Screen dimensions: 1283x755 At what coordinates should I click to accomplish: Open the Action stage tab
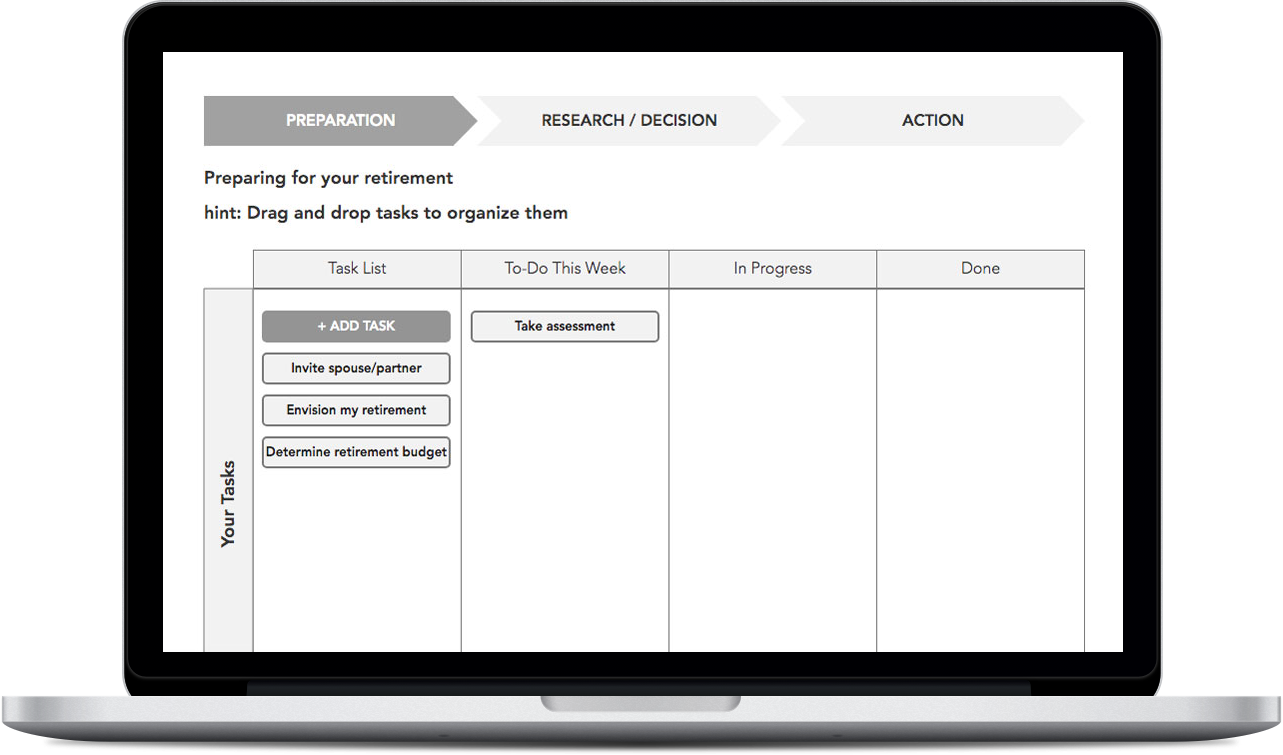932,120
